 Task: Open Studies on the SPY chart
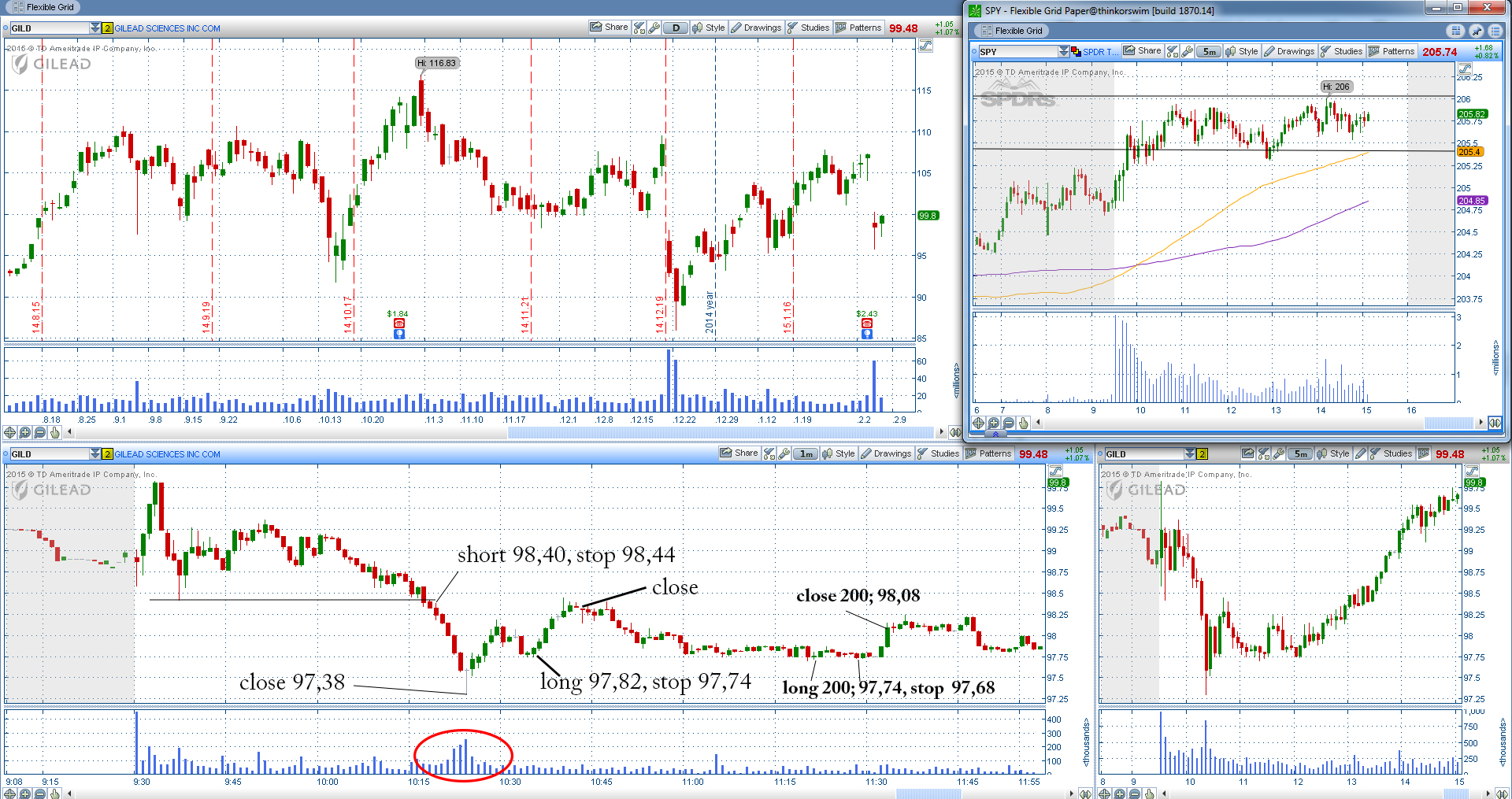[1342, 51]
